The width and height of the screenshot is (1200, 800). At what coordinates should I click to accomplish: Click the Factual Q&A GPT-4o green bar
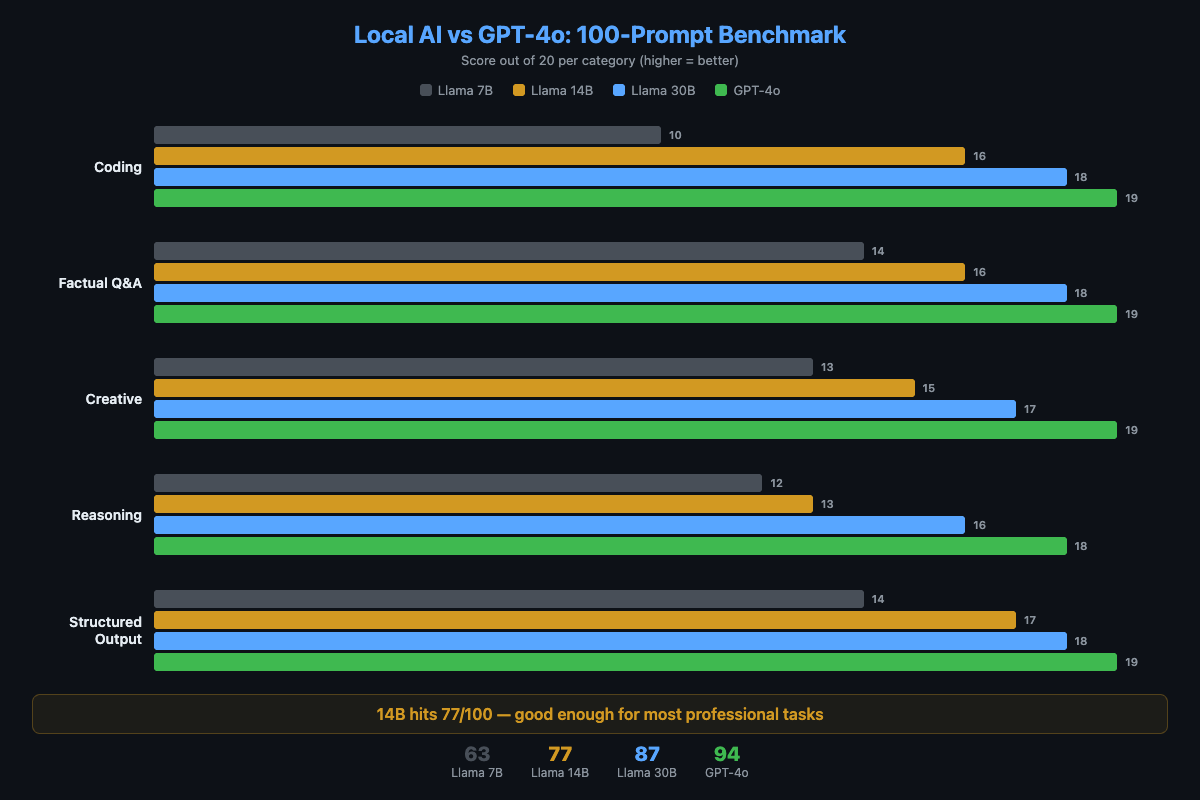point(635,314)
